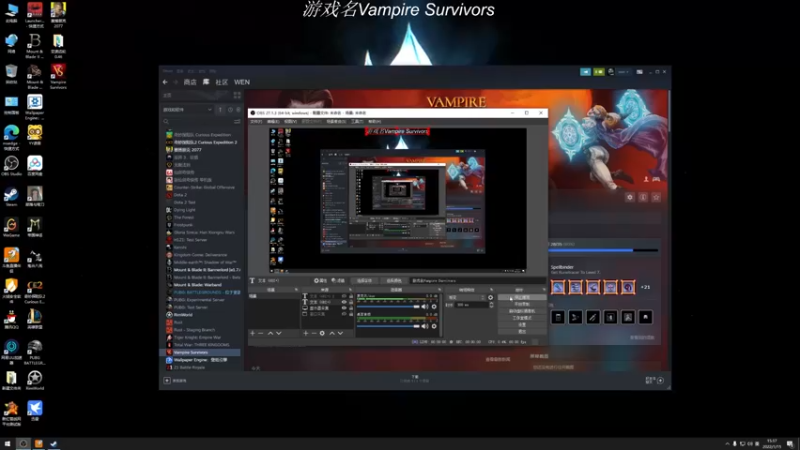This screenshot has width=800, height=450.
Task: Open the Microsoft Edge desktop shortcut
Action: [11, 136]
